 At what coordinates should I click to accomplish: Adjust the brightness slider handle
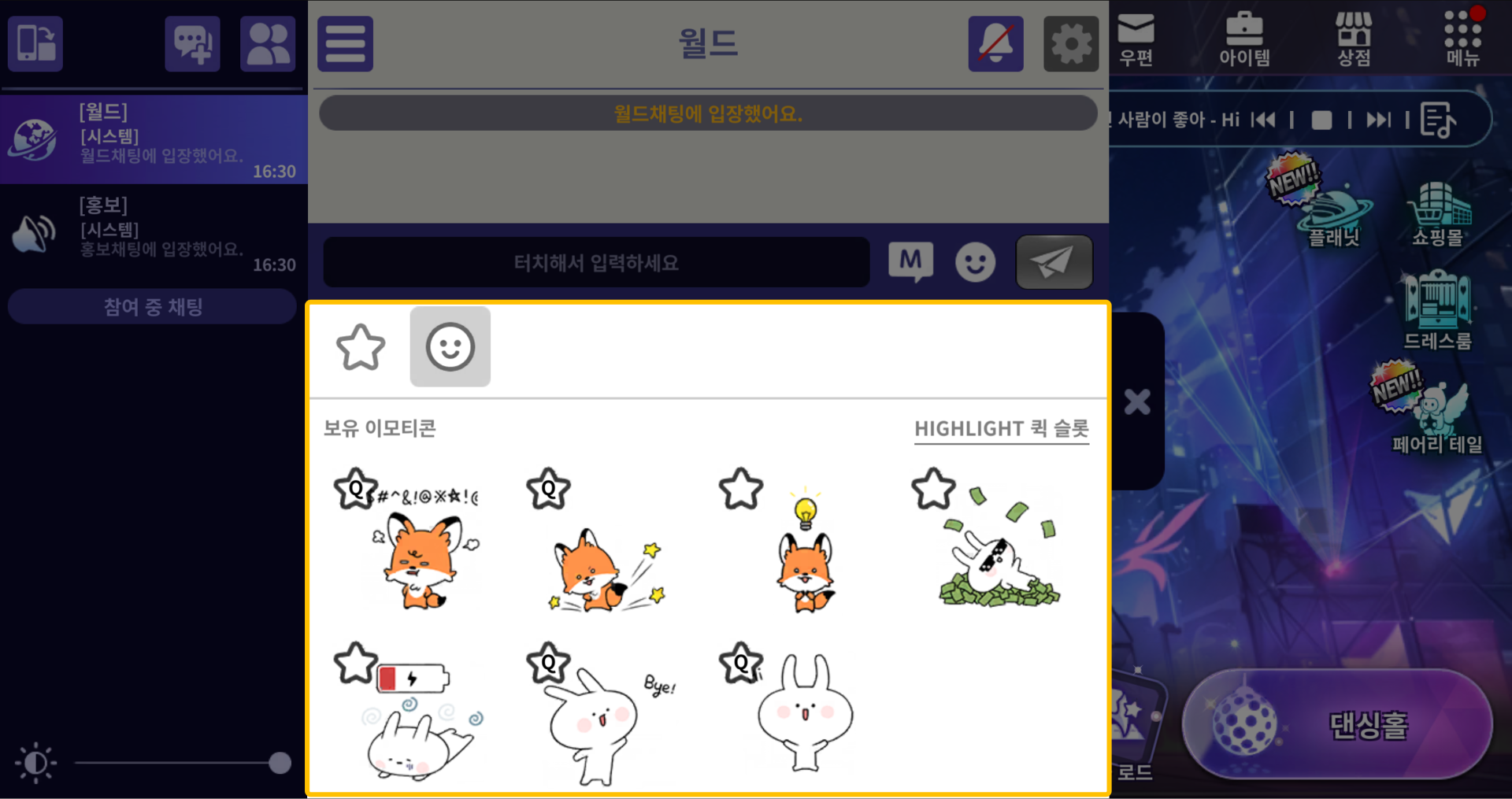280,763
